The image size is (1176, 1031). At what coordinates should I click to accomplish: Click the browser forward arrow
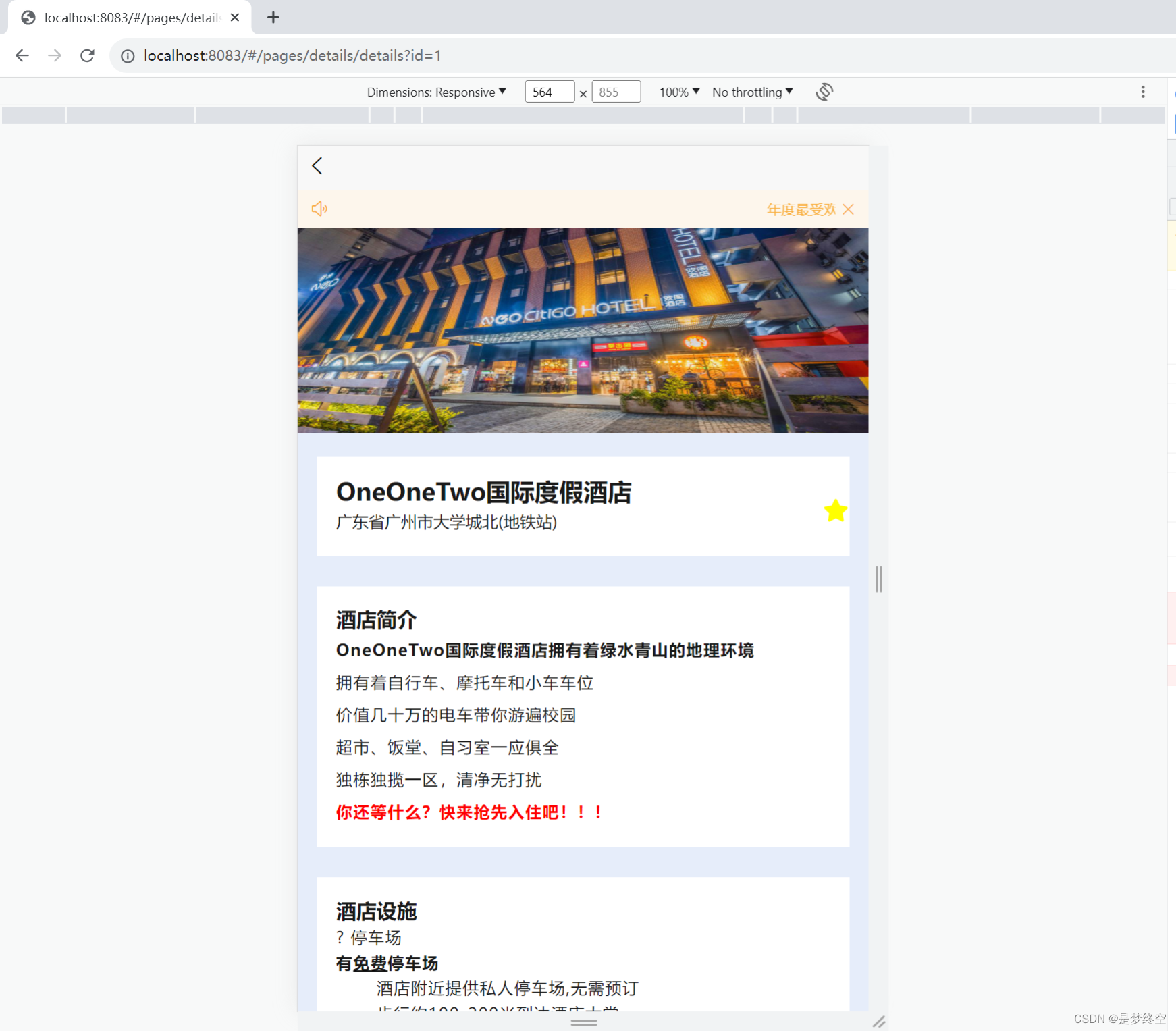(x=55, y=55)
